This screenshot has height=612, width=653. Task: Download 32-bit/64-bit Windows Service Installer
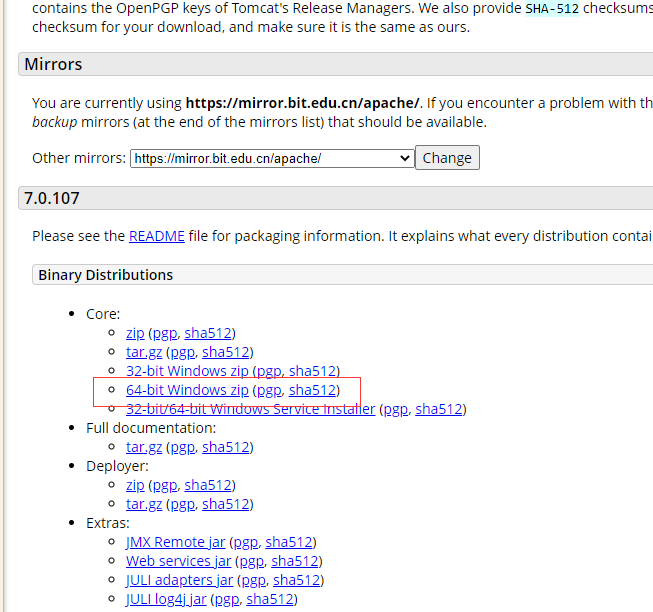coord(250,409)
